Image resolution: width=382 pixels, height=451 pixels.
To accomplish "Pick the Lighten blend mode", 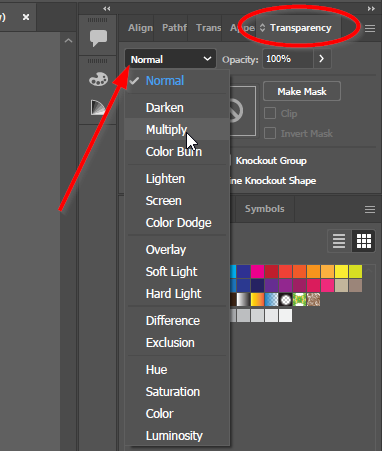I will (x=177, y=179).
